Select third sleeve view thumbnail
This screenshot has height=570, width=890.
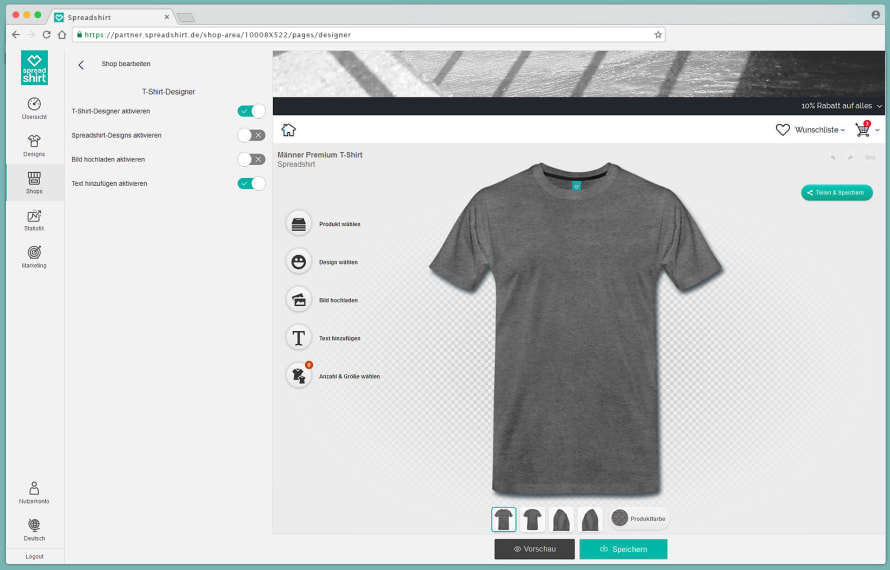coord(561,519)
